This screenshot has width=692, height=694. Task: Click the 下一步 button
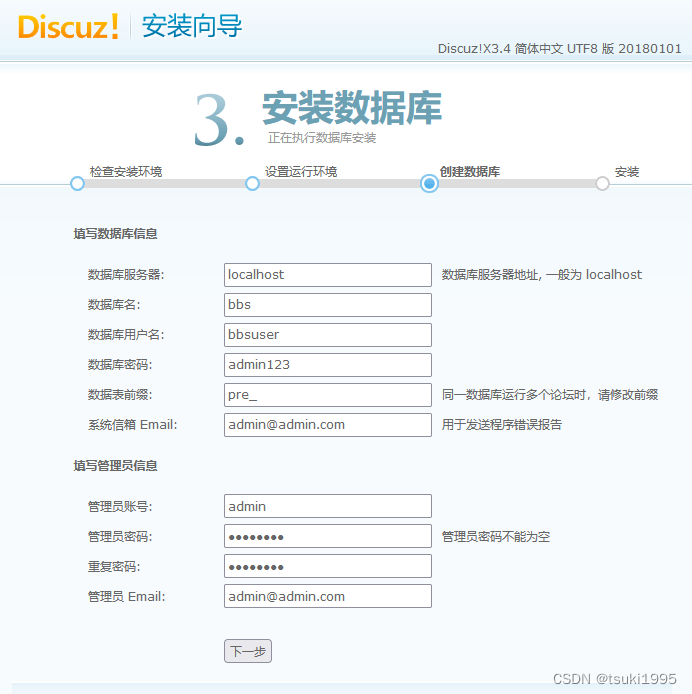(248, 651)
